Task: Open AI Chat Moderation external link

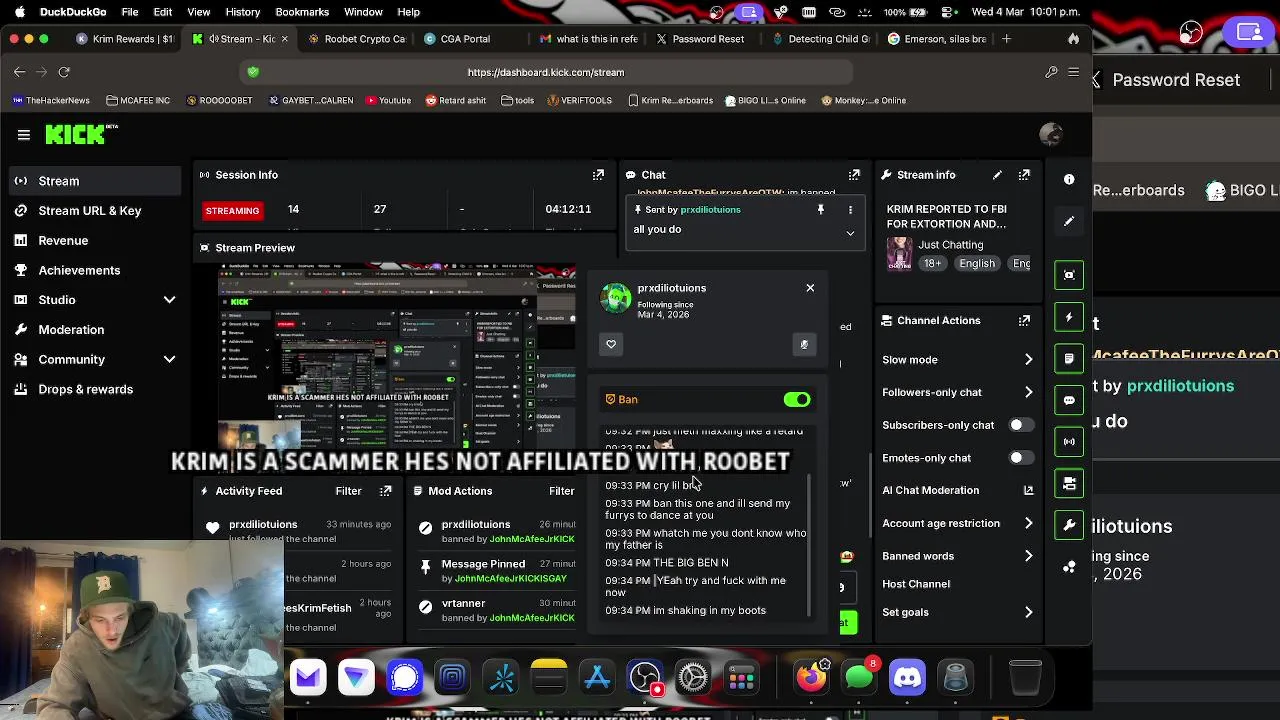Action: [1028, 490]
